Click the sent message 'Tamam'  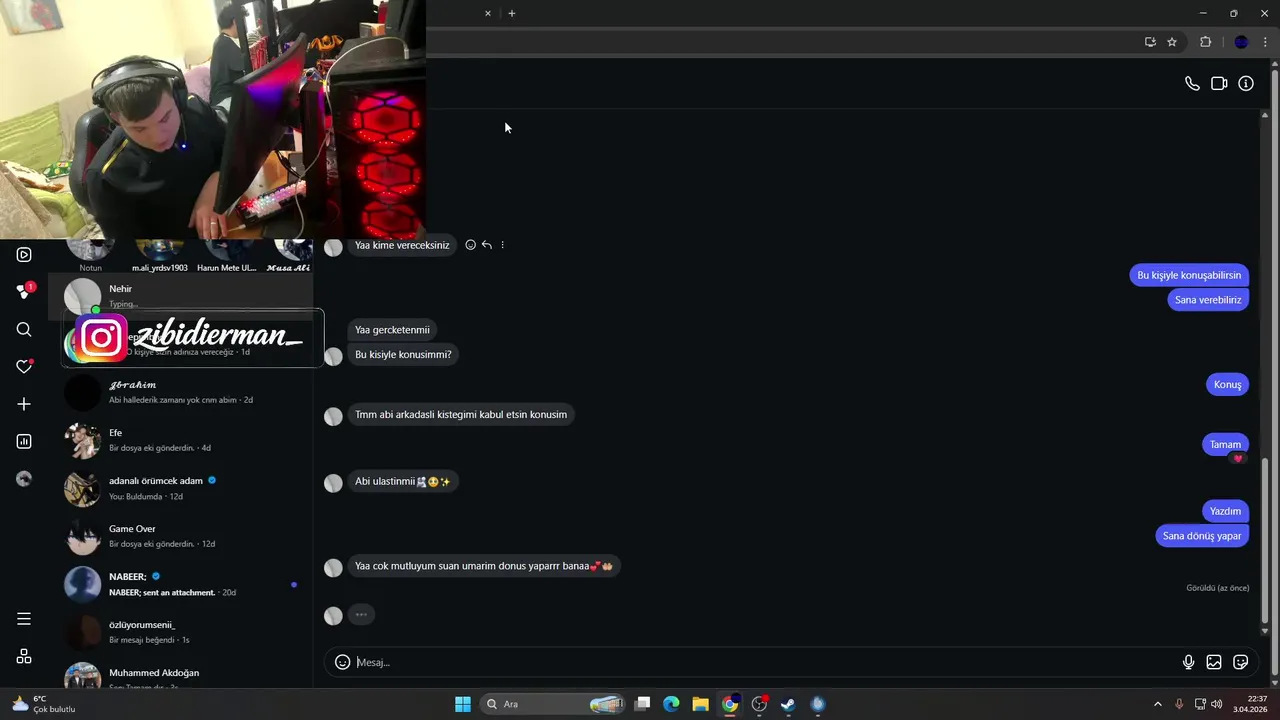1225,445
